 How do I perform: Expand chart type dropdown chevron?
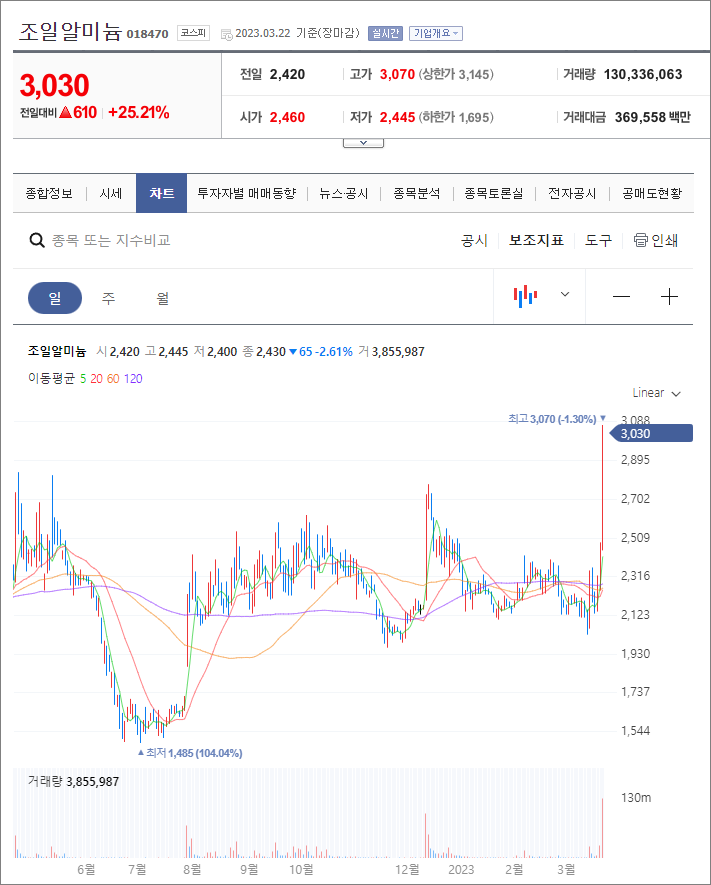click(x=565, y=294)
